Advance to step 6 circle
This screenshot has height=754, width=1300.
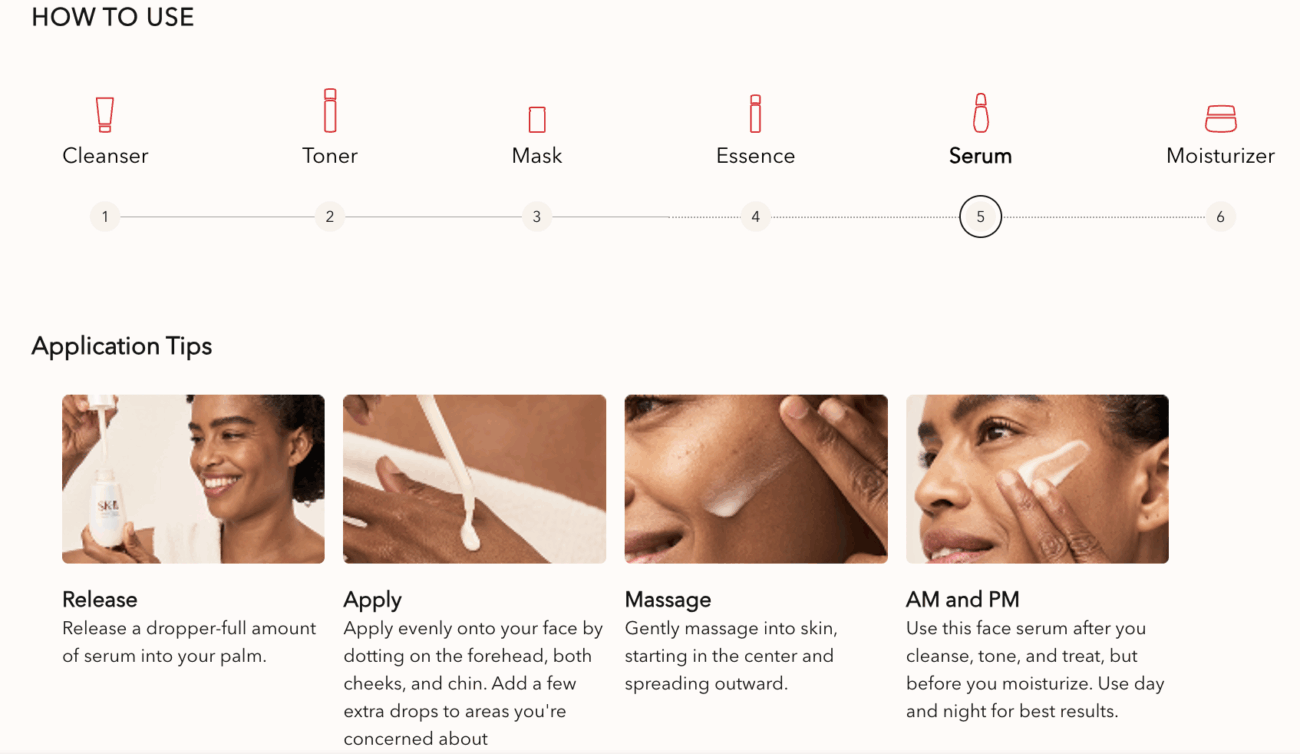[1220, 217]
